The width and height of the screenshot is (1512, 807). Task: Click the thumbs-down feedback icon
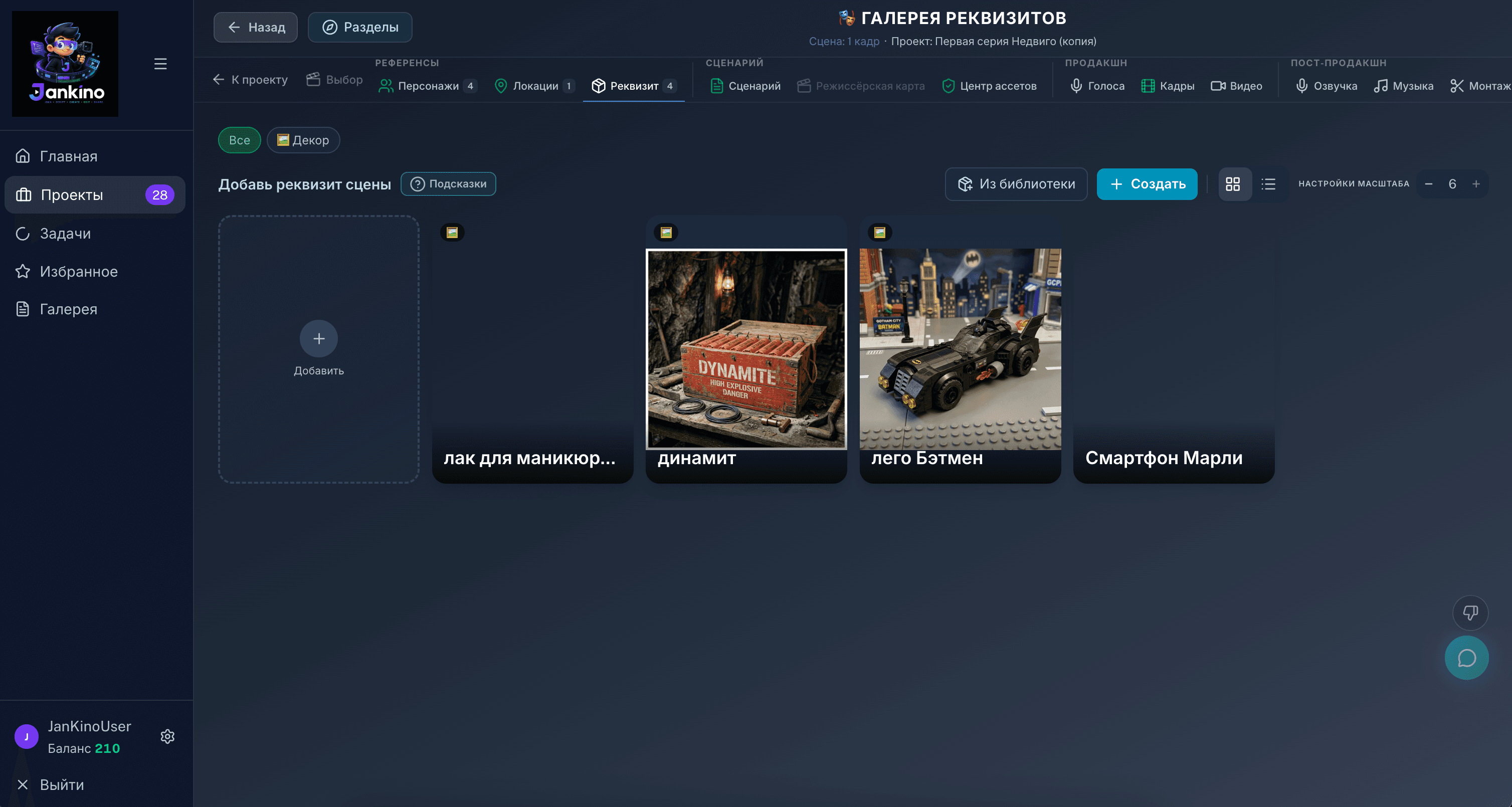tap(1470, 613)
